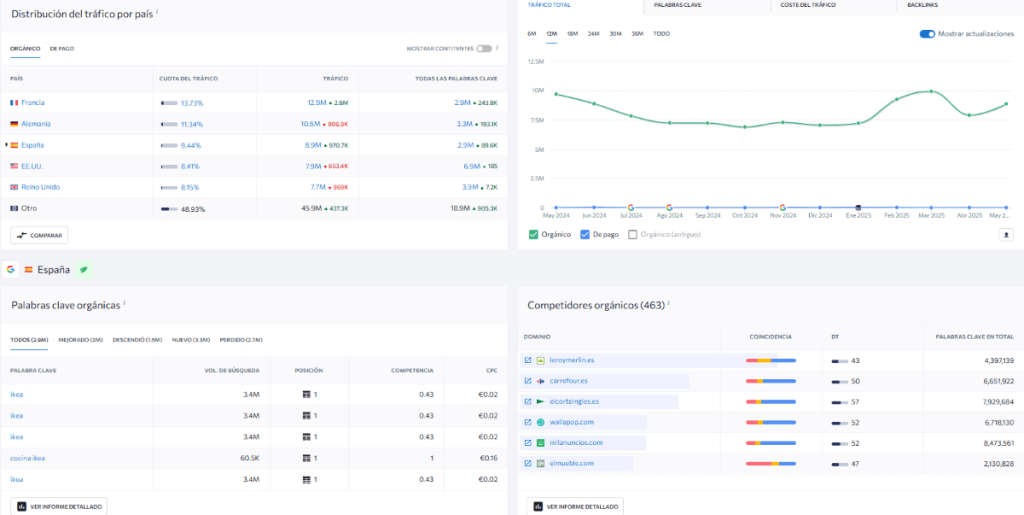
Task: Click the elcorteingles.es favicon
Action: click(x=540, y=402)
